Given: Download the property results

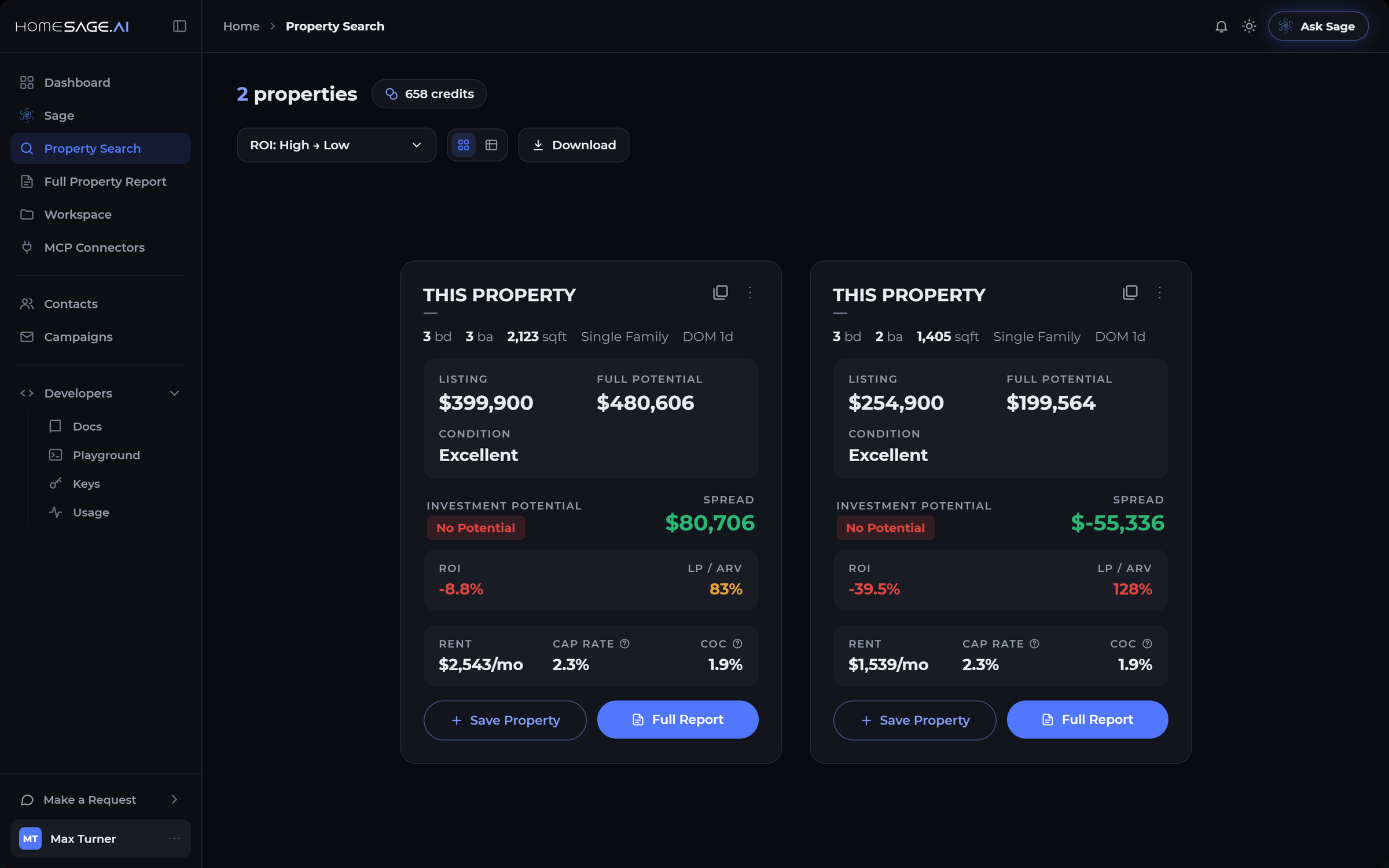Looking at the screenshot, I should (x=574, y=145).
